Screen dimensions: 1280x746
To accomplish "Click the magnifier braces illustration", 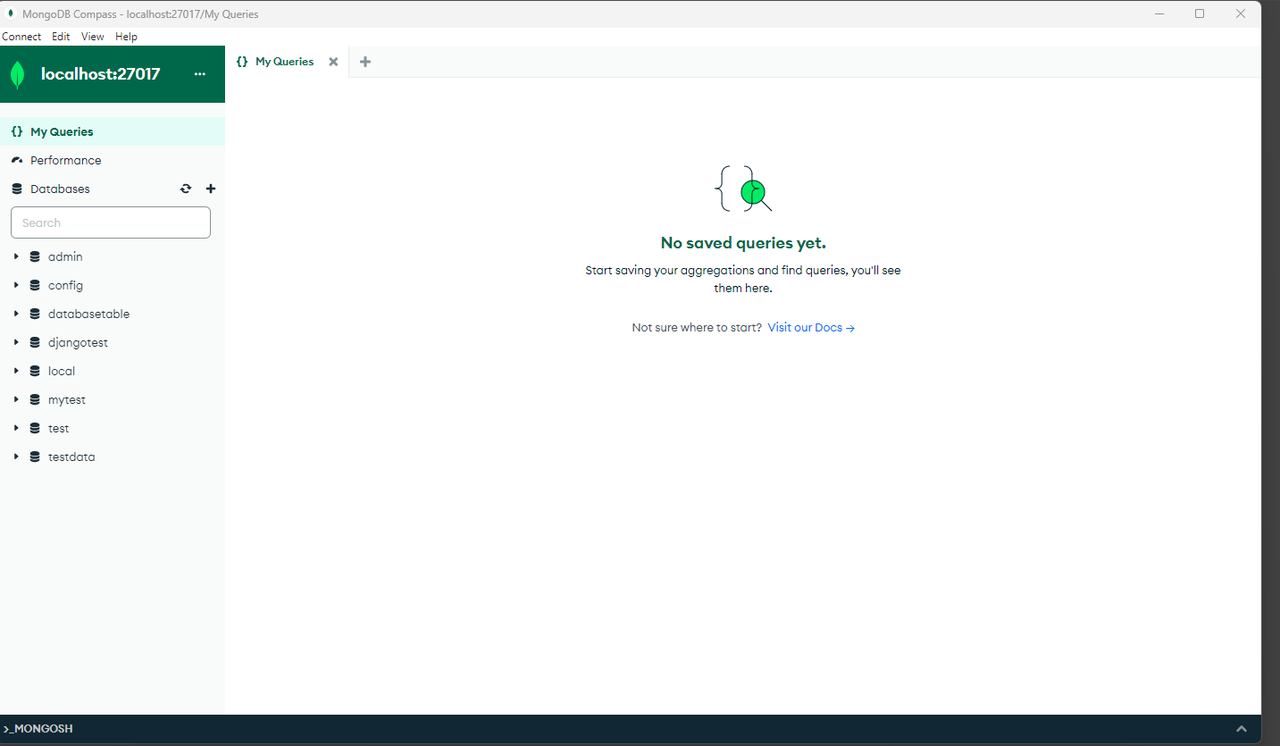I will click(x=743, y=189).
